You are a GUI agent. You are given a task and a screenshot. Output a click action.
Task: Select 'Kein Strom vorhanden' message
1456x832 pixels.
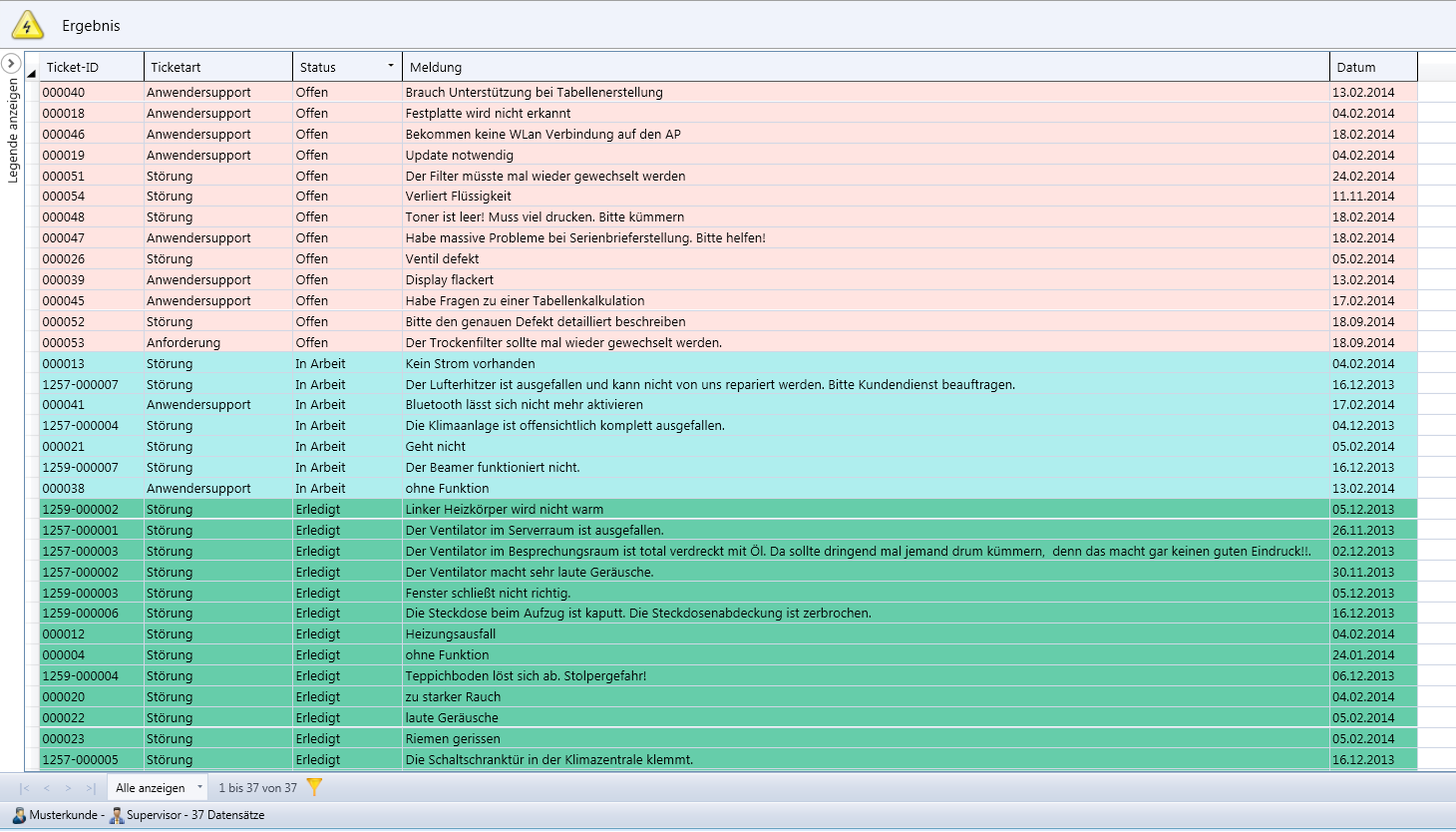pyautogui.click(x=470, y=363)
